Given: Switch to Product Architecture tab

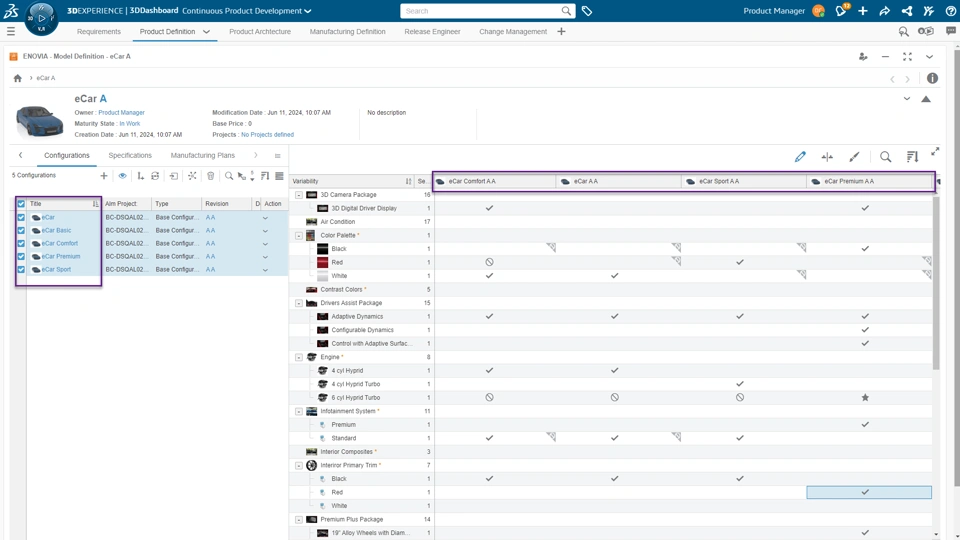Looking at the screenshot, I should click(x=260, y=32).
